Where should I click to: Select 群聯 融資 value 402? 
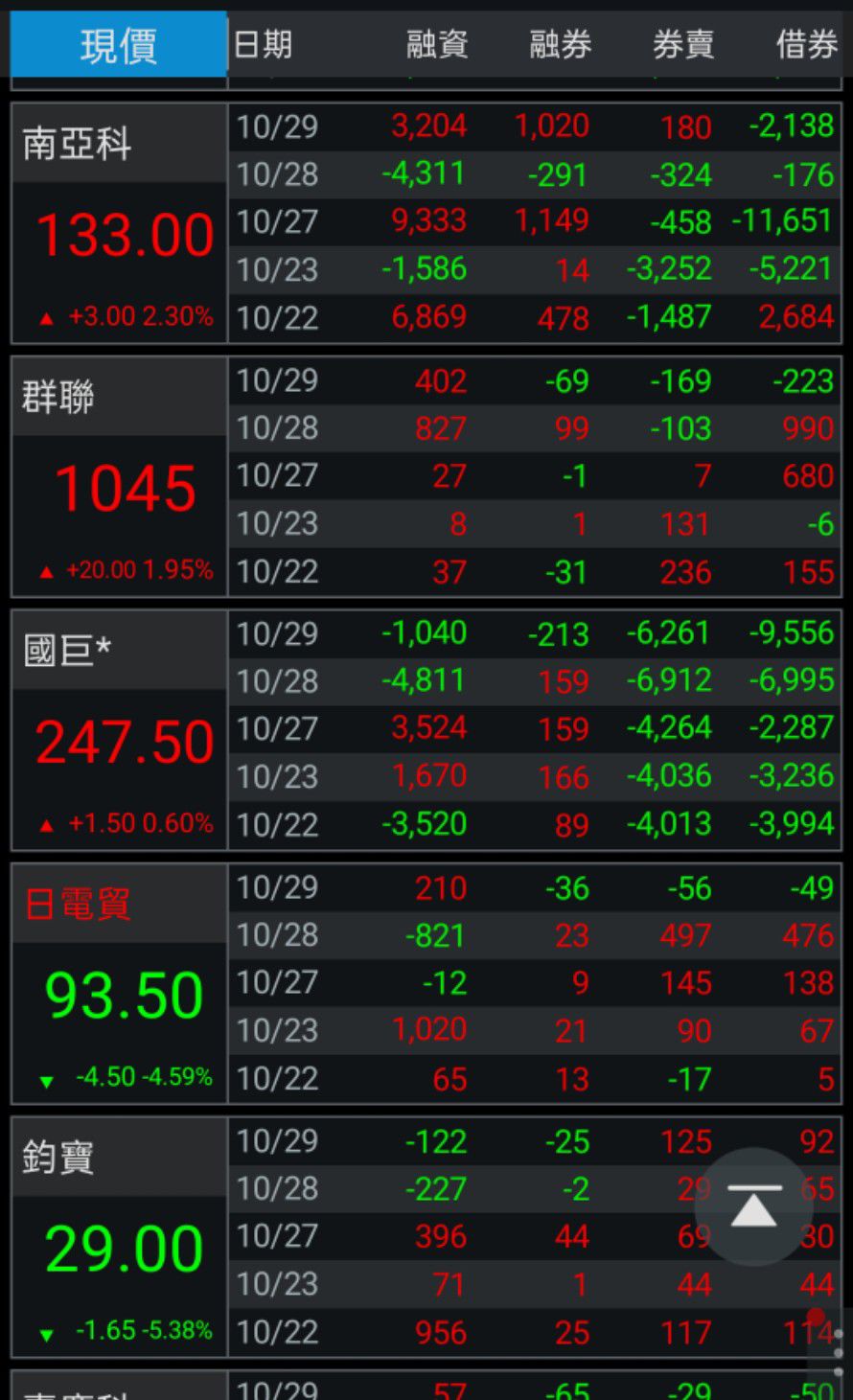click(x=441, y=380)
